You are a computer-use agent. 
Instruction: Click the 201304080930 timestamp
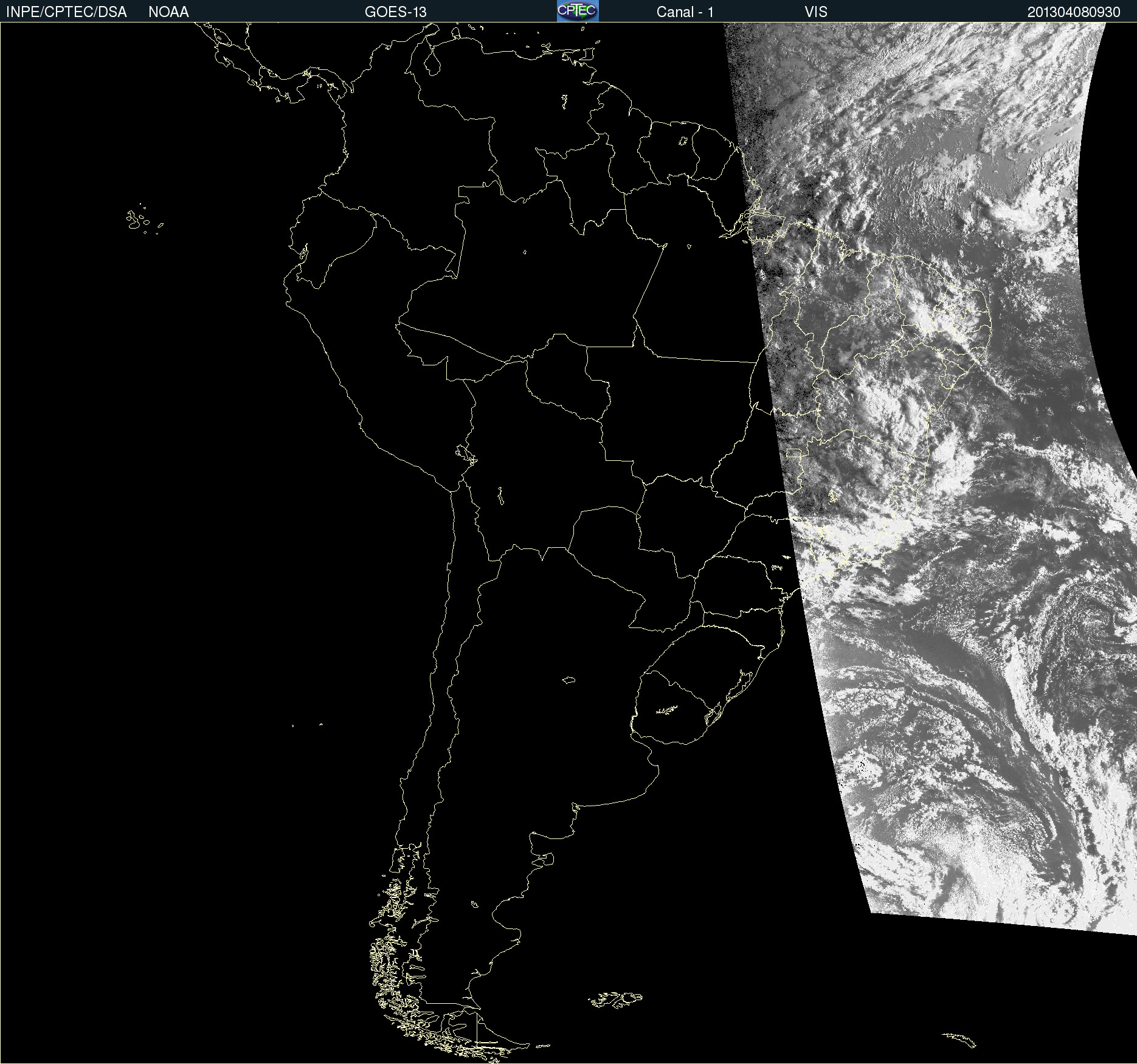[1074, 12]
